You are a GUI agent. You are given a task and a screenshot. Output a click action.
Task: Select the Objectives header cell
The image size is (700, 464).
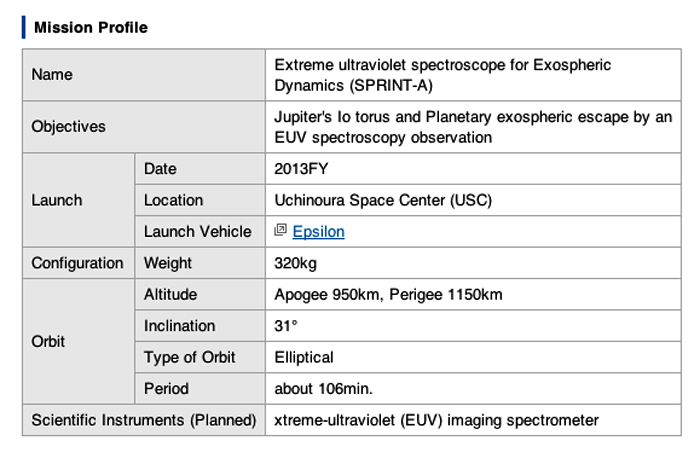coord(144,127)
